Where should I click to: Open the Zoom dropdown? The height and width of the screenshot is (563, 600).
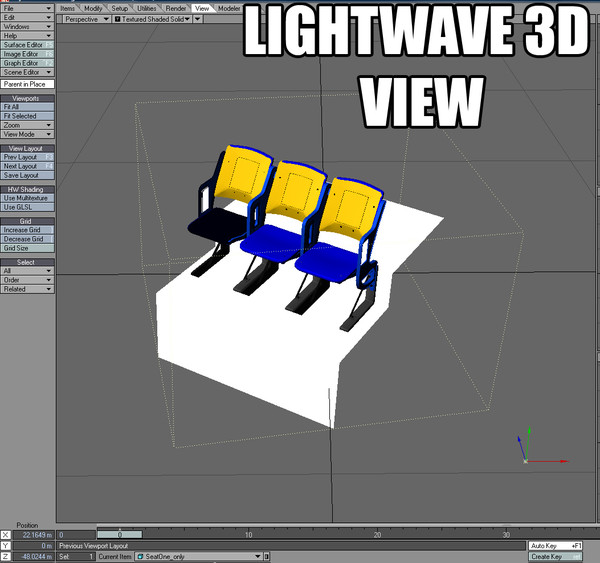point(27,125)
